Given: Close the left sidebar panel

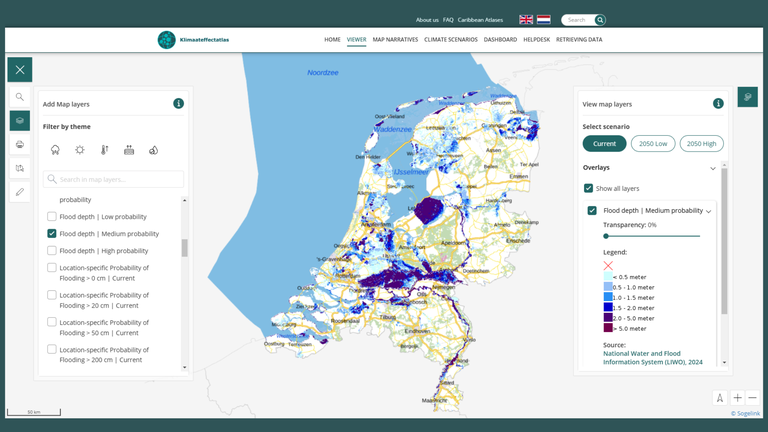Looking at the screenshot, I should click(x=20, y=70).
